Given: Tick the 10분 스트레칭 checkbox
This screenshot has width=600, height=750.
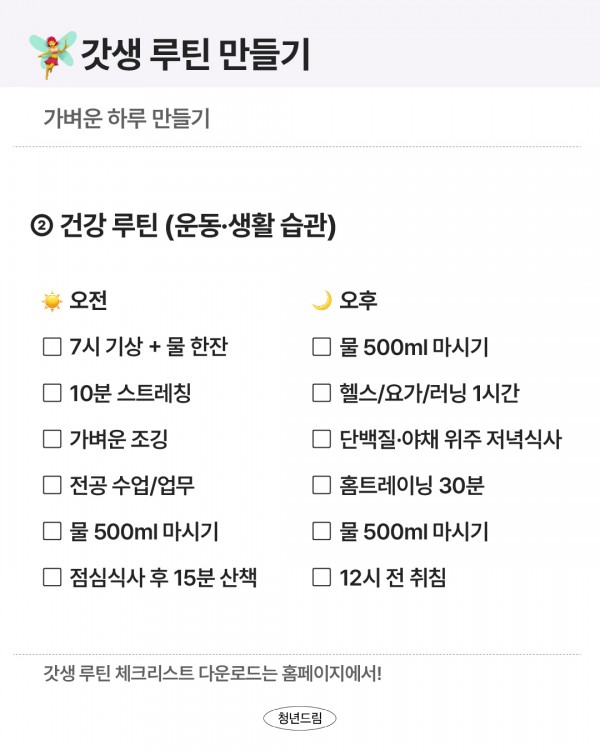Looking at the screenshot, I should pos(52,393).
